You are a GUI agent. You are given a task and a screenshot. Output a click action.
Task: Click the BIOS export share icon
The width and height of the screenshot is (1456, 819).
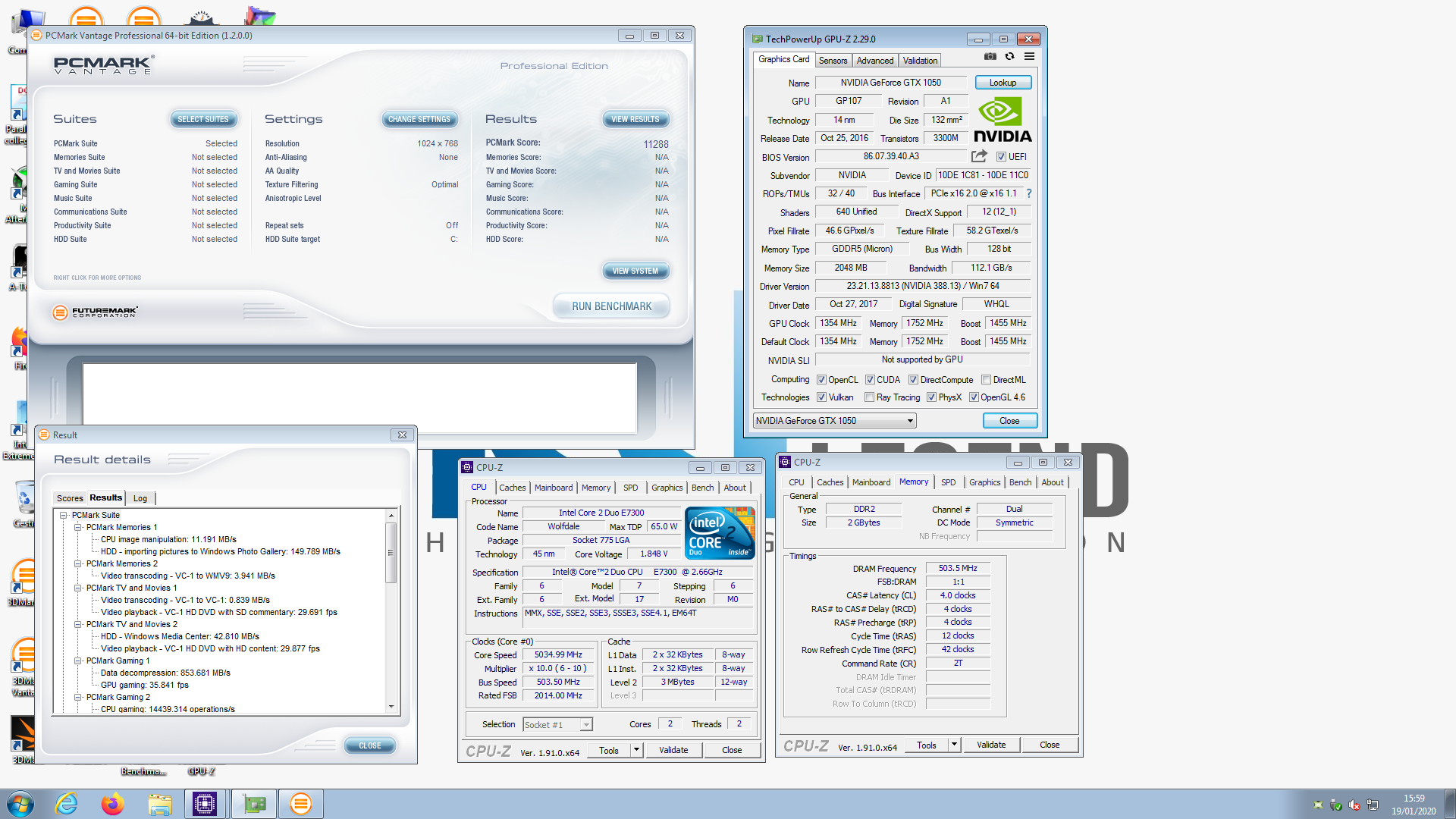pos(979,156)
